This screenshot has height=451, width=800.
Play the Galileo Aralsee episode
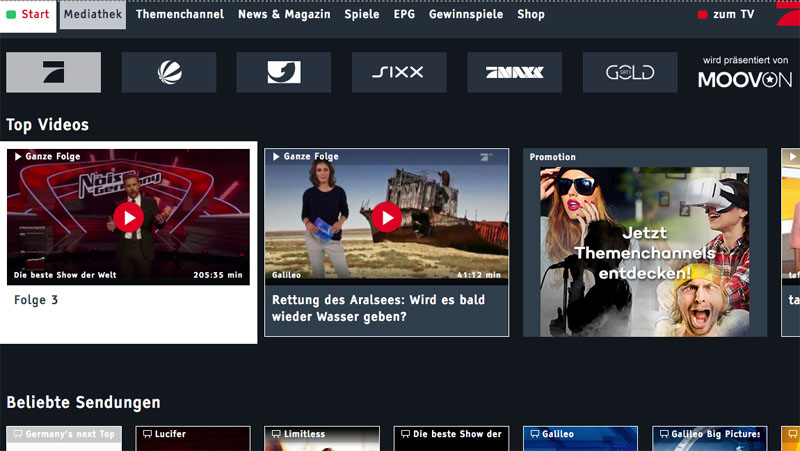click(x=386, y=217)
